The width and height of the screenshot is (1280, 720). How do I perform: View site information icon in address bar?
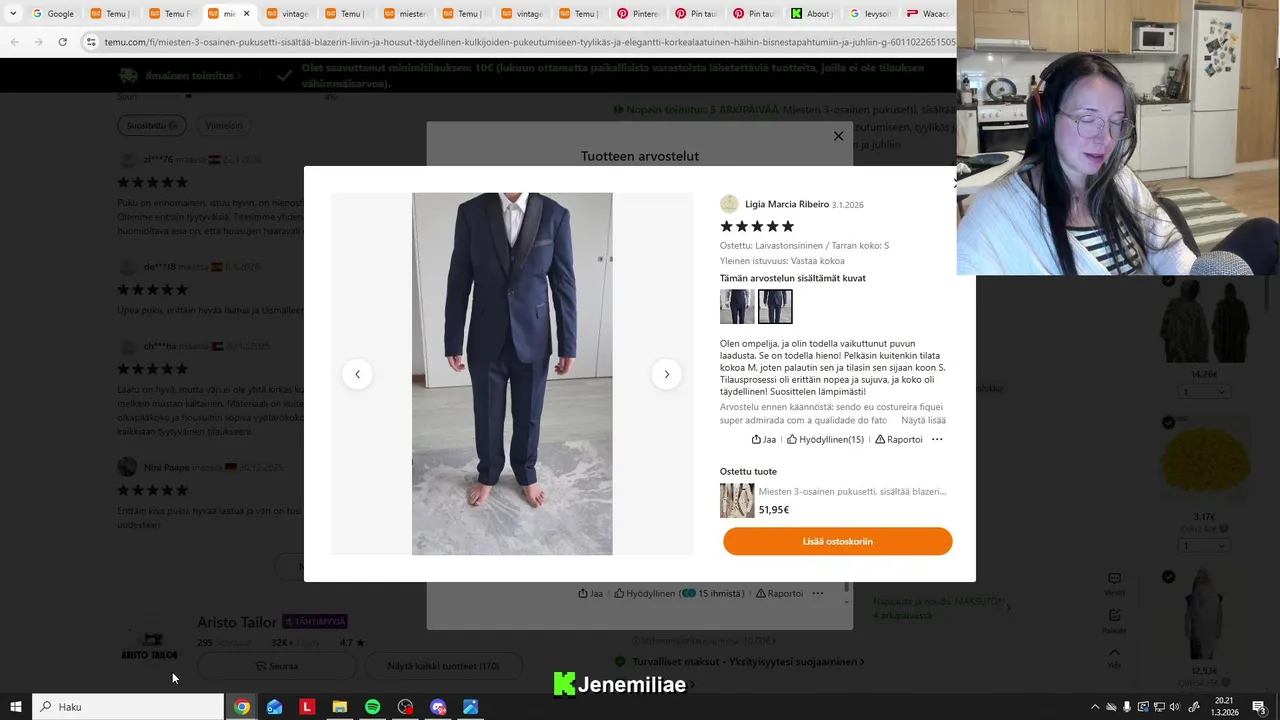91,42
